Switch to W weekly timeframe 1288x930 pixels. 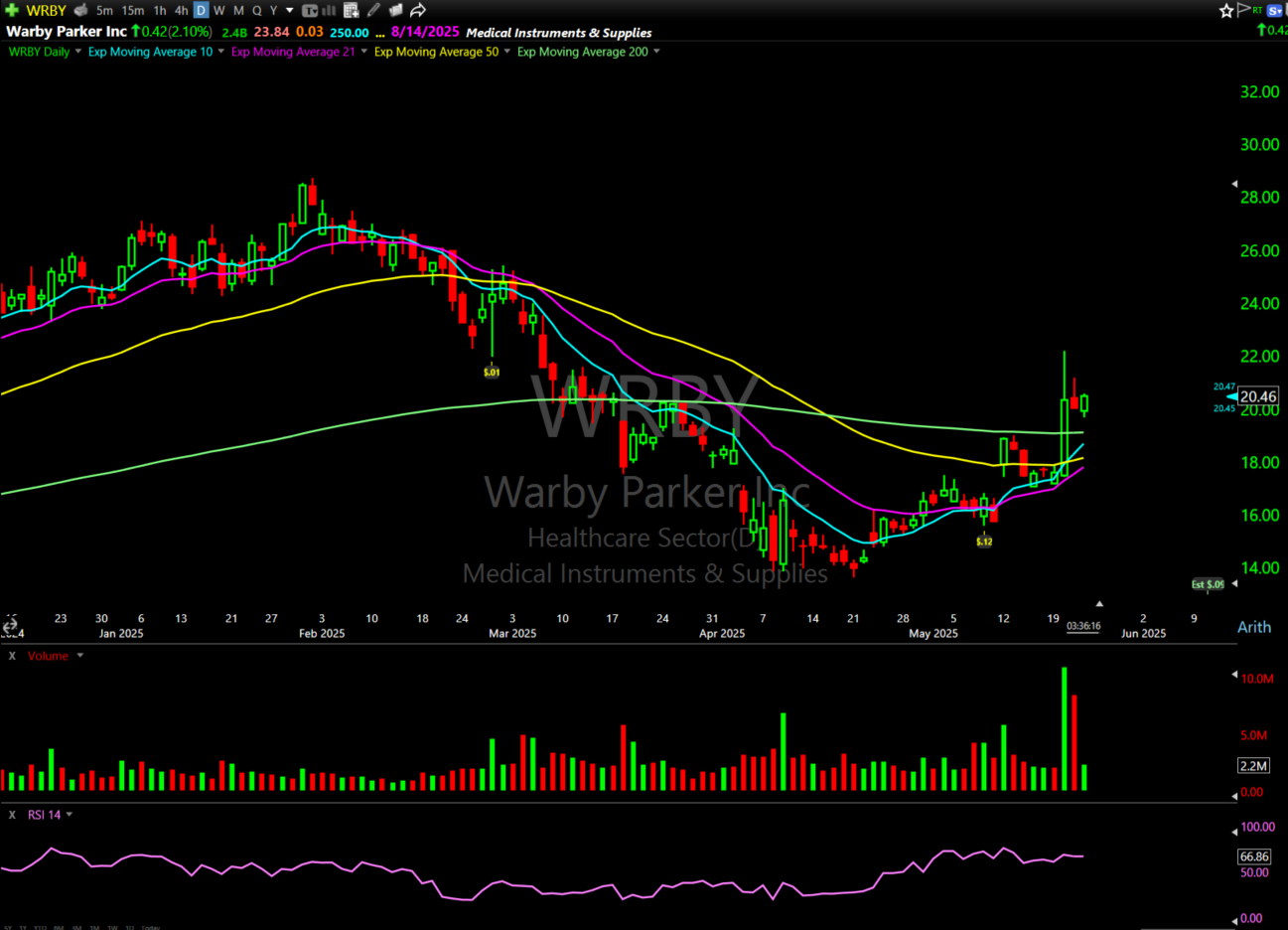219,10
